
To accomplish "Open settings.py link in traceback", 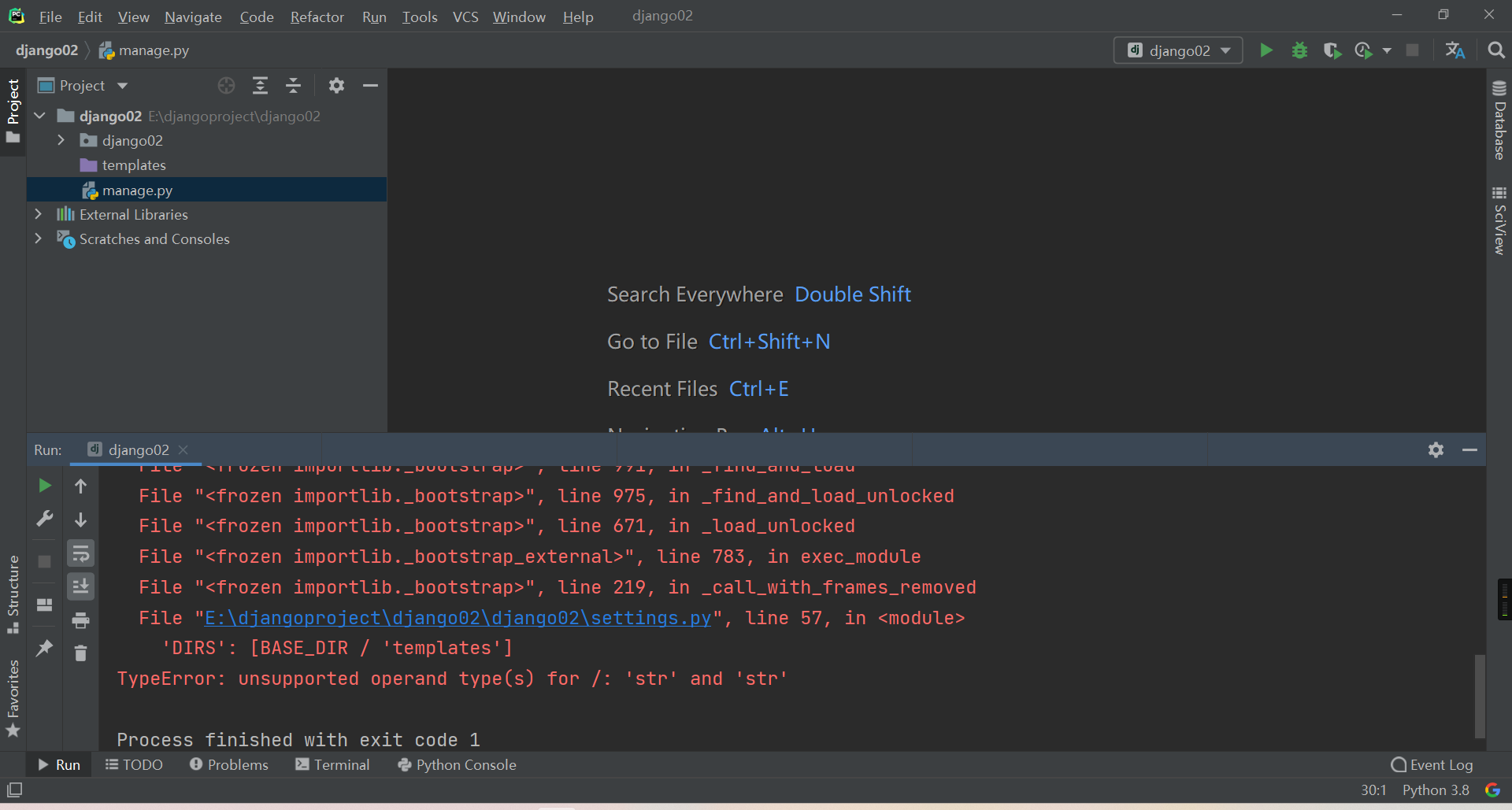I will pos(458,618).
